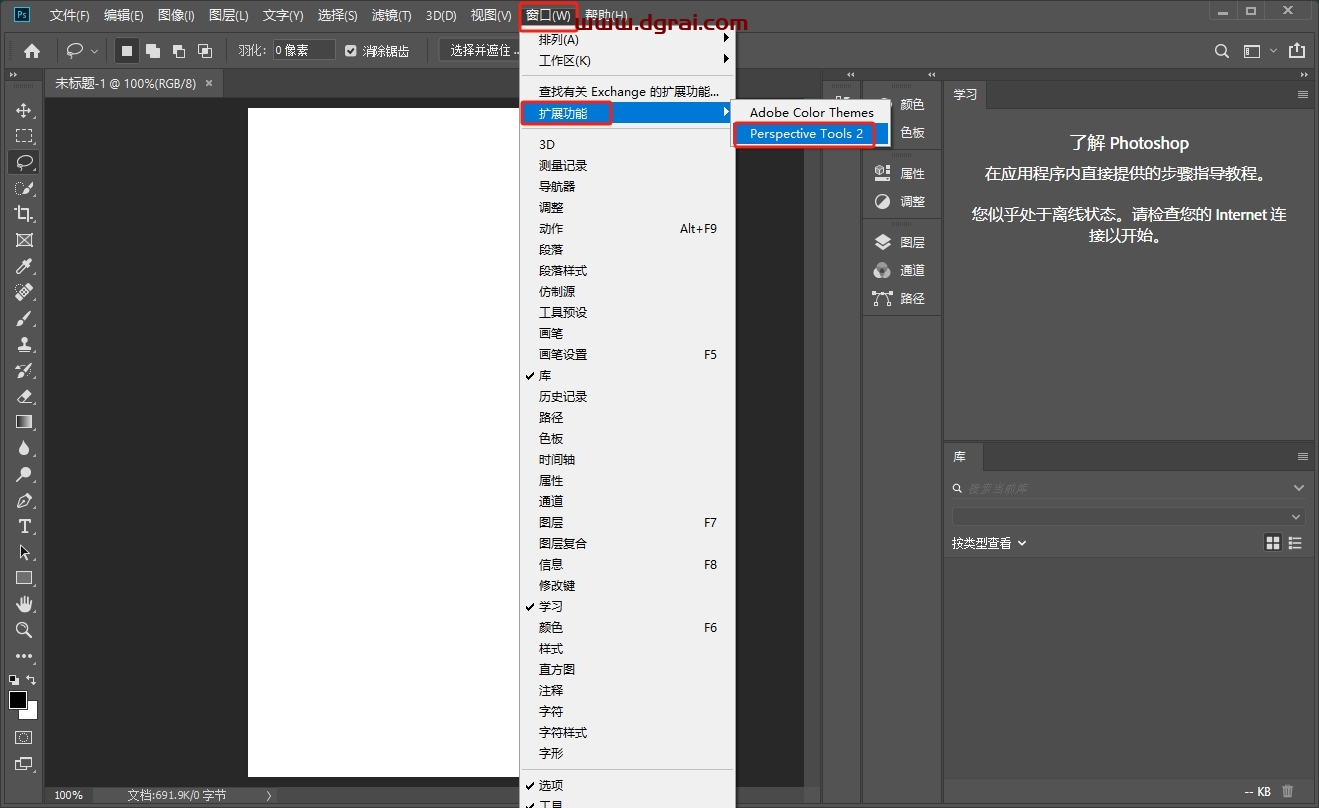Toggle the checked 选项 window entry

point(627,786)
